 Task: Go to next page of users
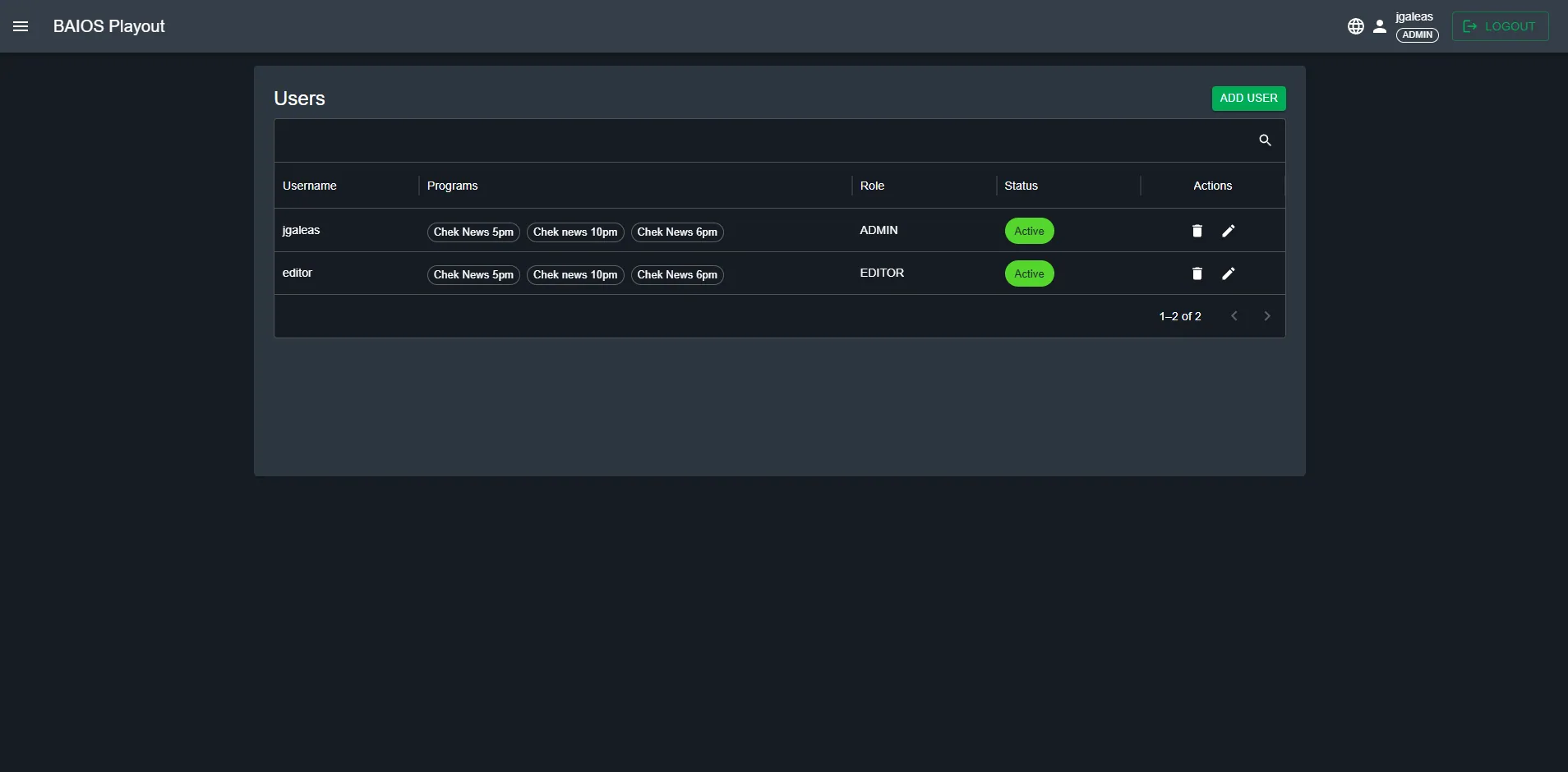point(1267,316)
